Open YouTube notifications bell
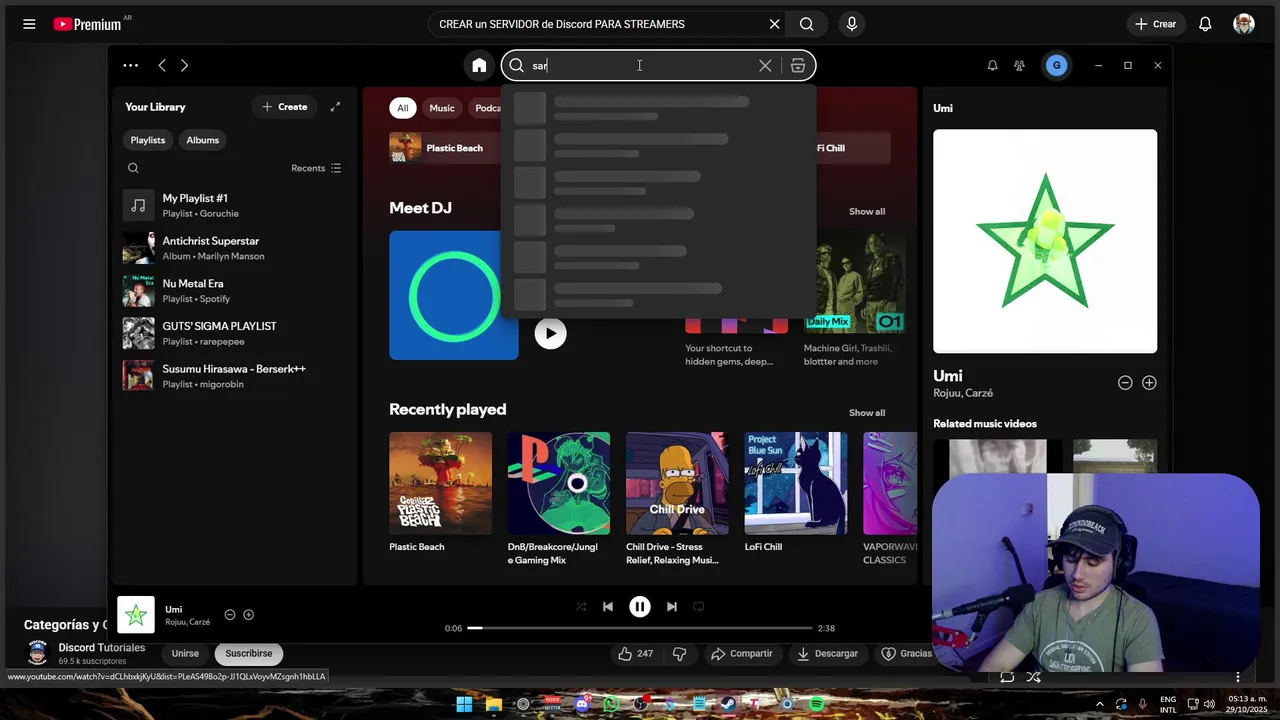1280x720 pixels. (x=1206, y=24)
